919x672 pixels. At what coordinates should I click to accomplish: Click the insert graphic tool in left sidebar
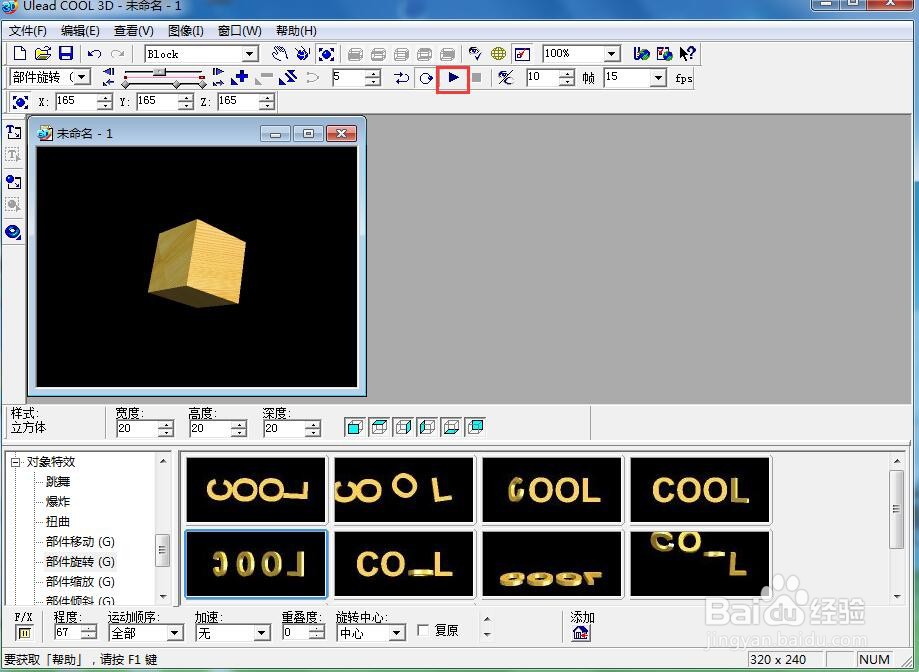pyautogui.click(x=13, y=182)
